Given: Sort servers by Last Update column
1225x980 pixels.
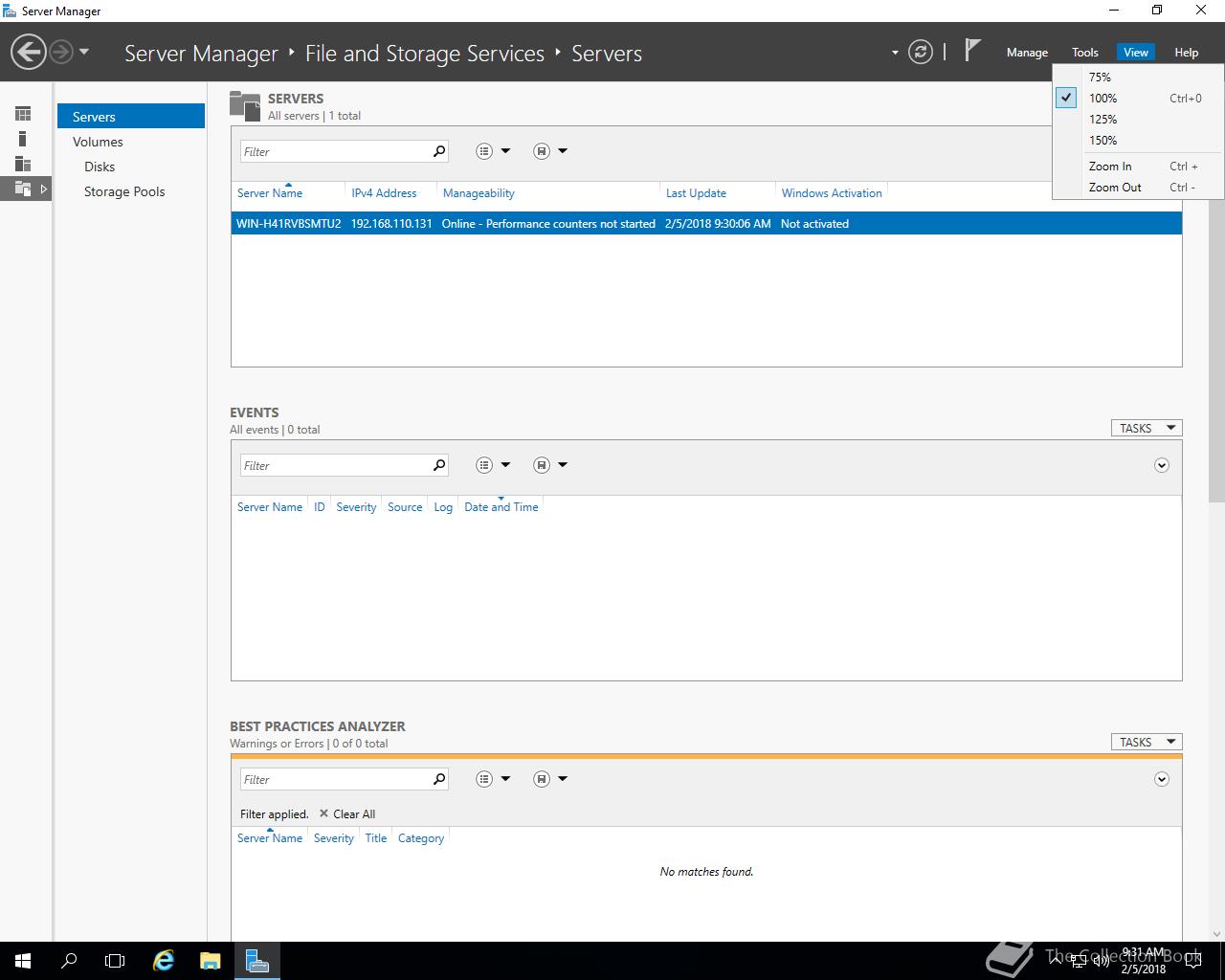Looking at the screenshot, I should 696,192.
